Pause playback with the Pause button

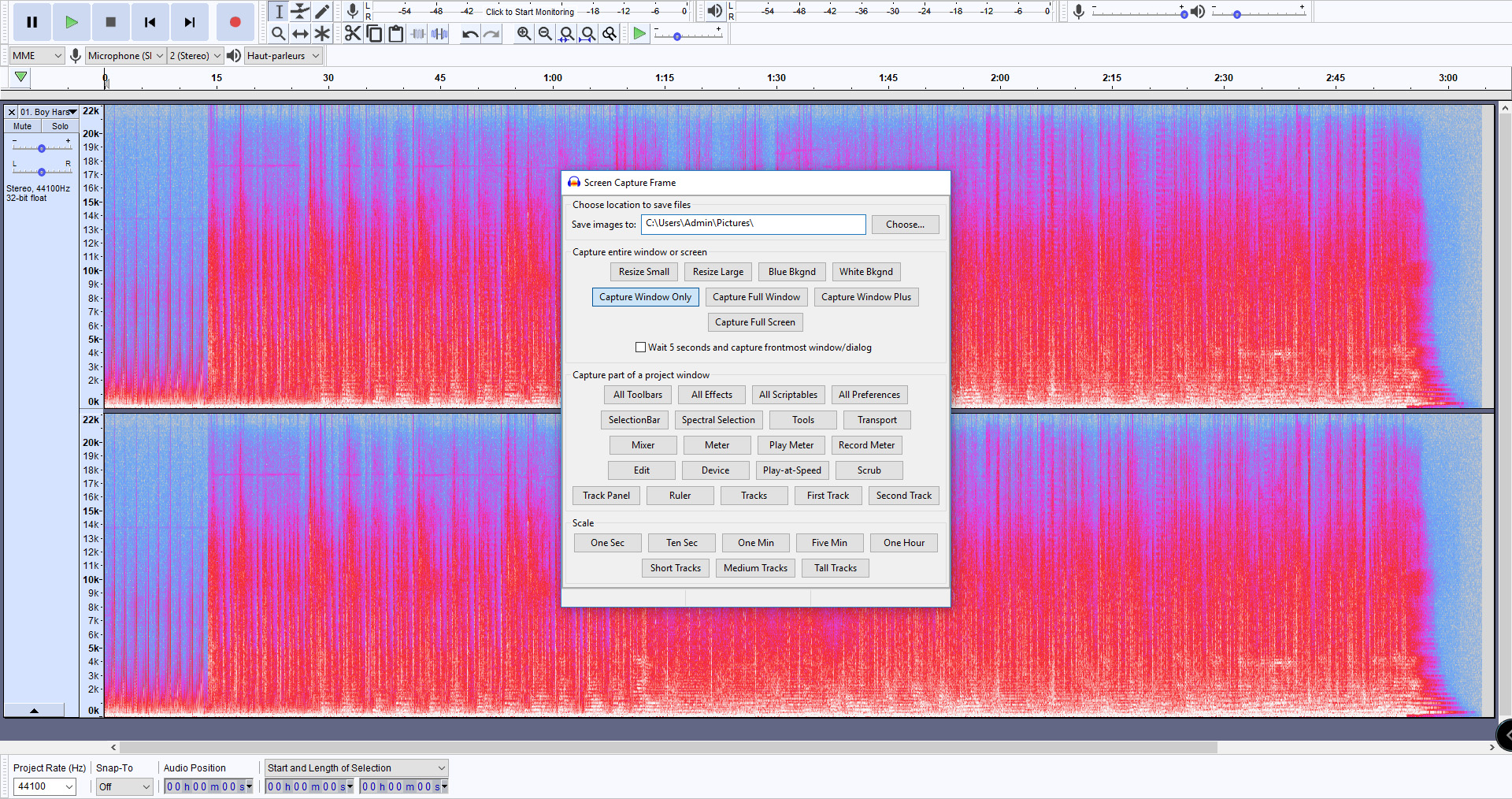32,22
